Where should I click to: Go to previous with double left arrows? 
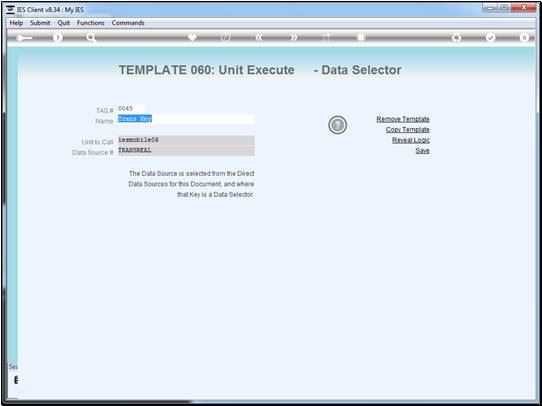coord(259,38)
